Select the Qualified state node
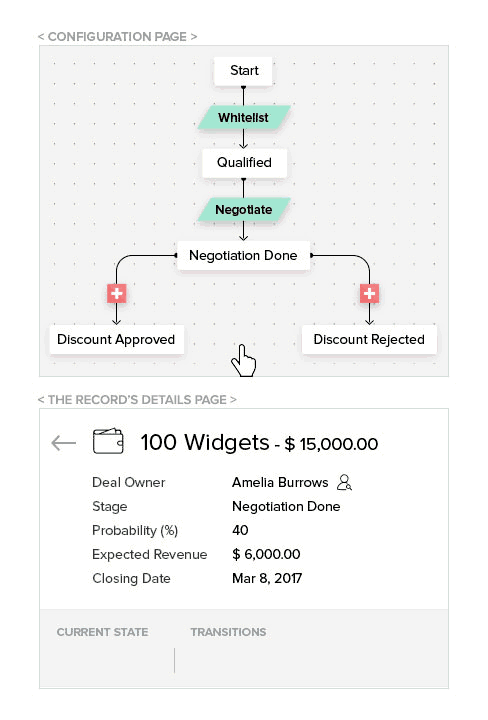The height and width of the screenshot is (720, 488). pyautogui.click(x=244, y=163)
